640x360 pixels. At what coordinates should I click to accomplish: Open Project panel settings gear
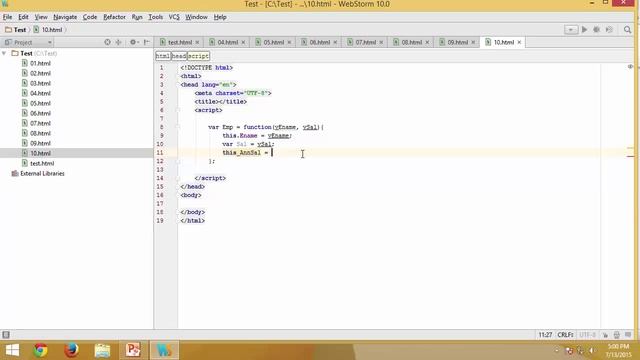pos(133,42)
